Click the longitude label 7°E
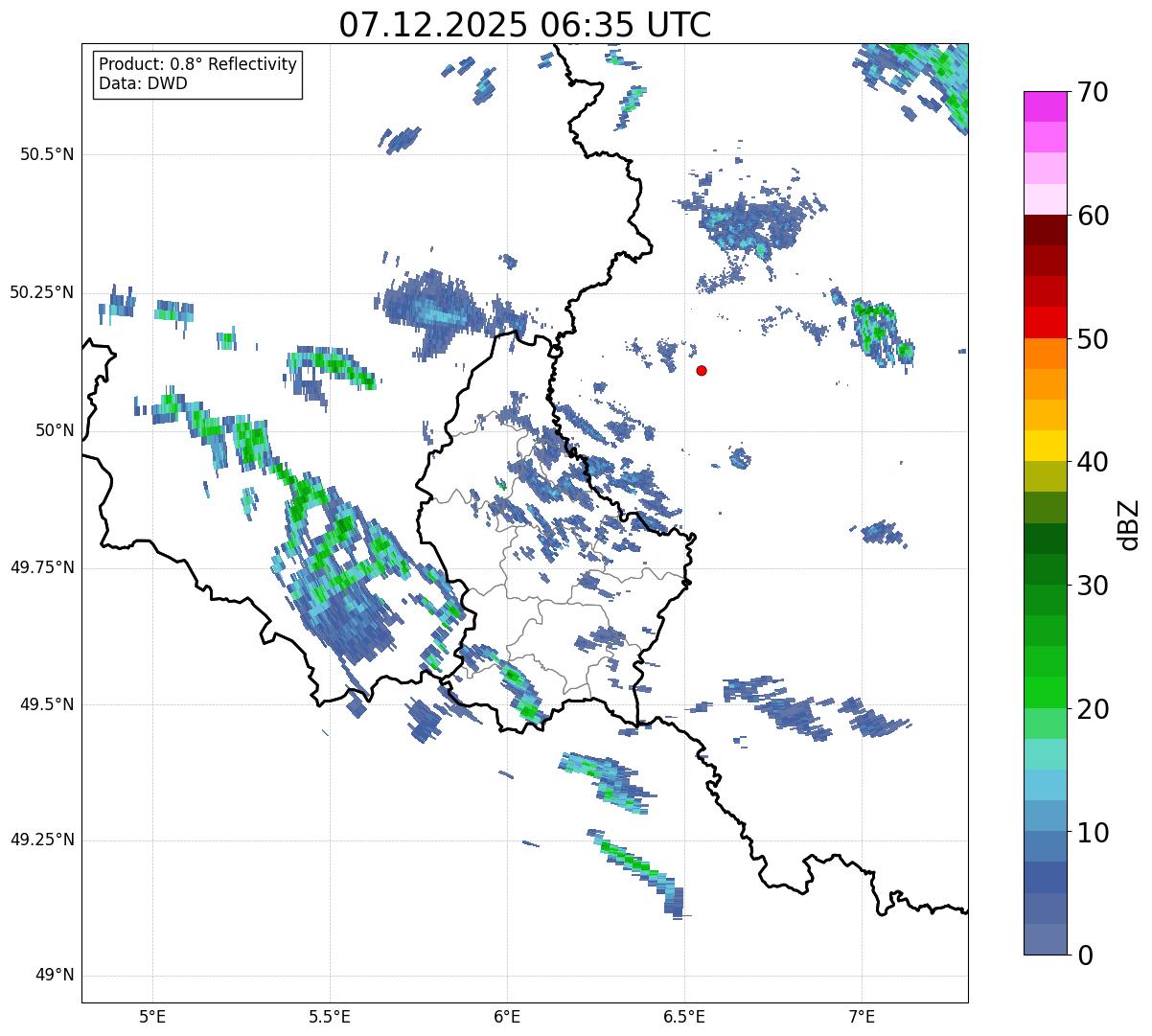The height and width of the screenshot is (1036, 1152). (862, 1017)
